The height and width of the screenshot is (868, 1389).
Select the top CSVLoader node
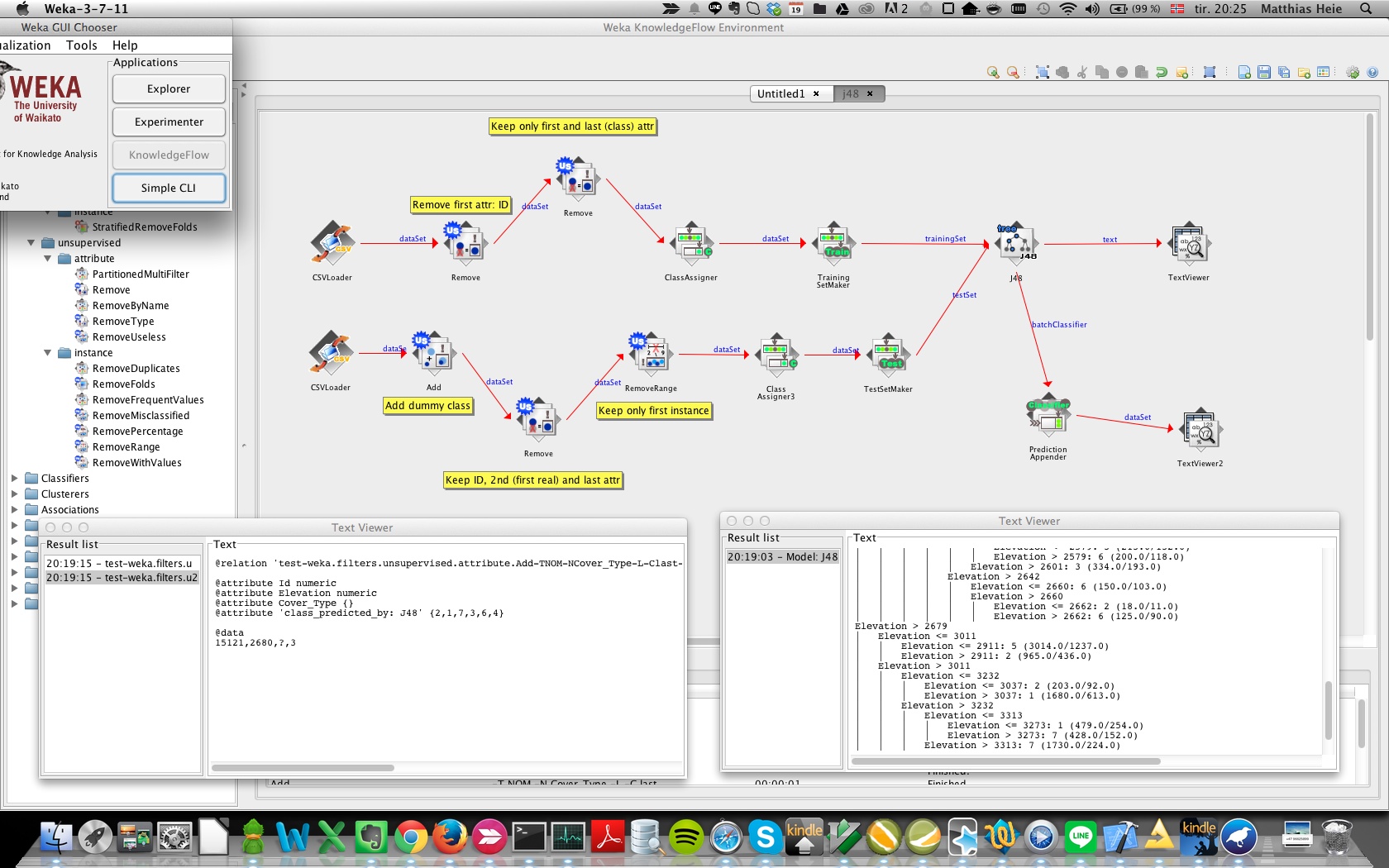[x=332, y=243]
